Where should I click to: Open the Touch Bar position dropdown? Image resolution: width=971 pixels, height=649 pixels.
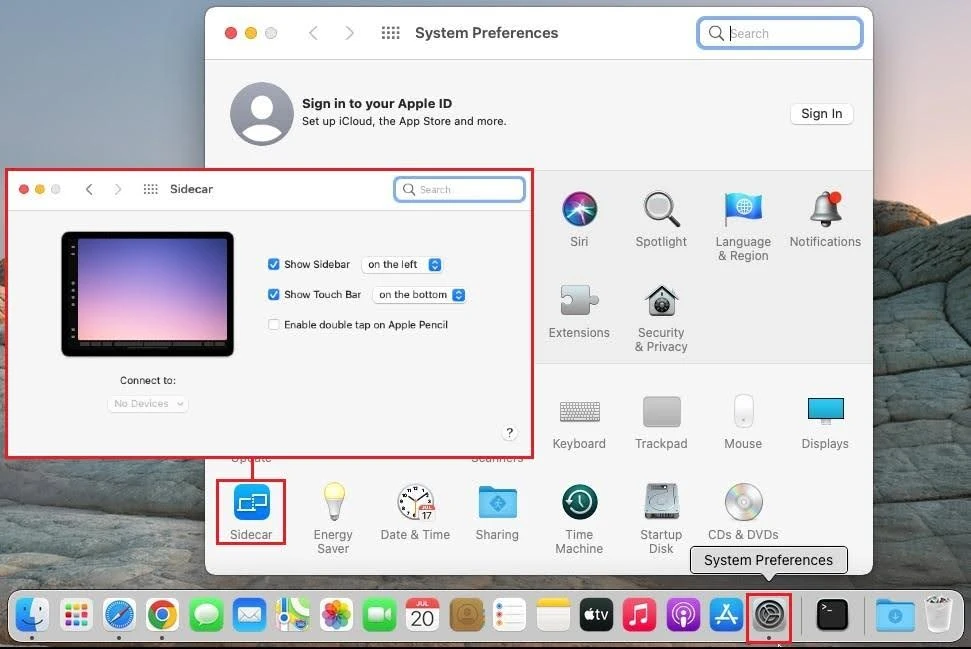pos(419,294)
